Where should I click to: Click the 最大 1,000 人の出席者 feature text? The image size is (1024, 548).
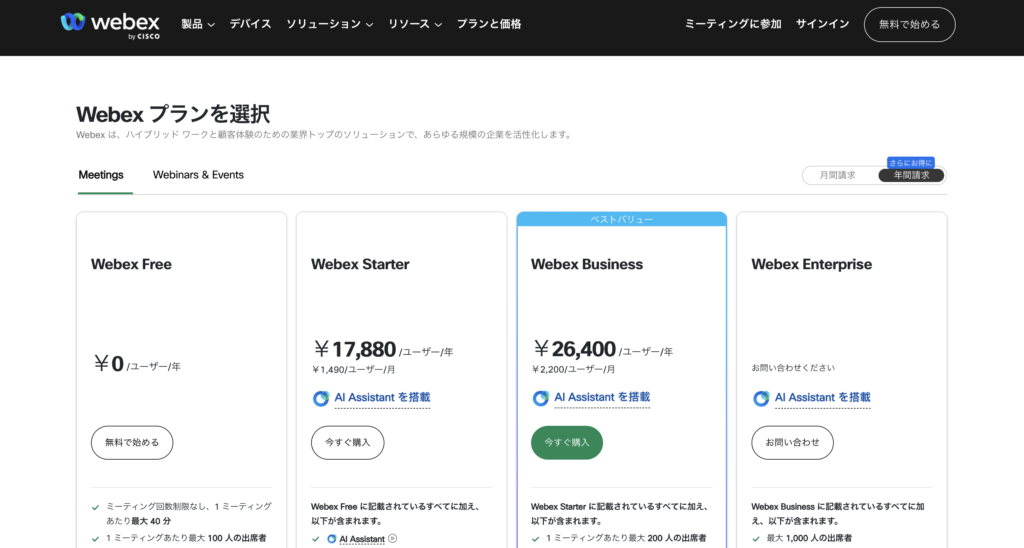click(809, 538)
